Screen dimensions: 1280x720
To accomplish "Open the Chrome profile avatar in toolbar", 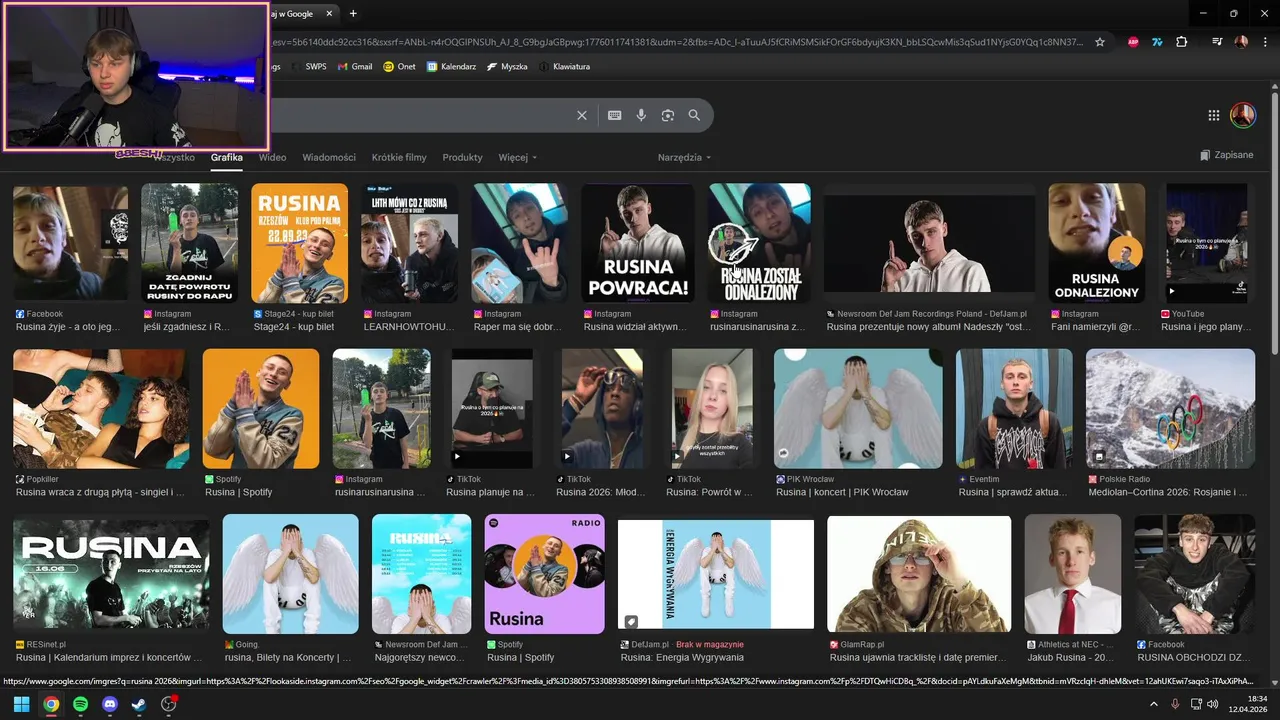I will (1241, 42).
